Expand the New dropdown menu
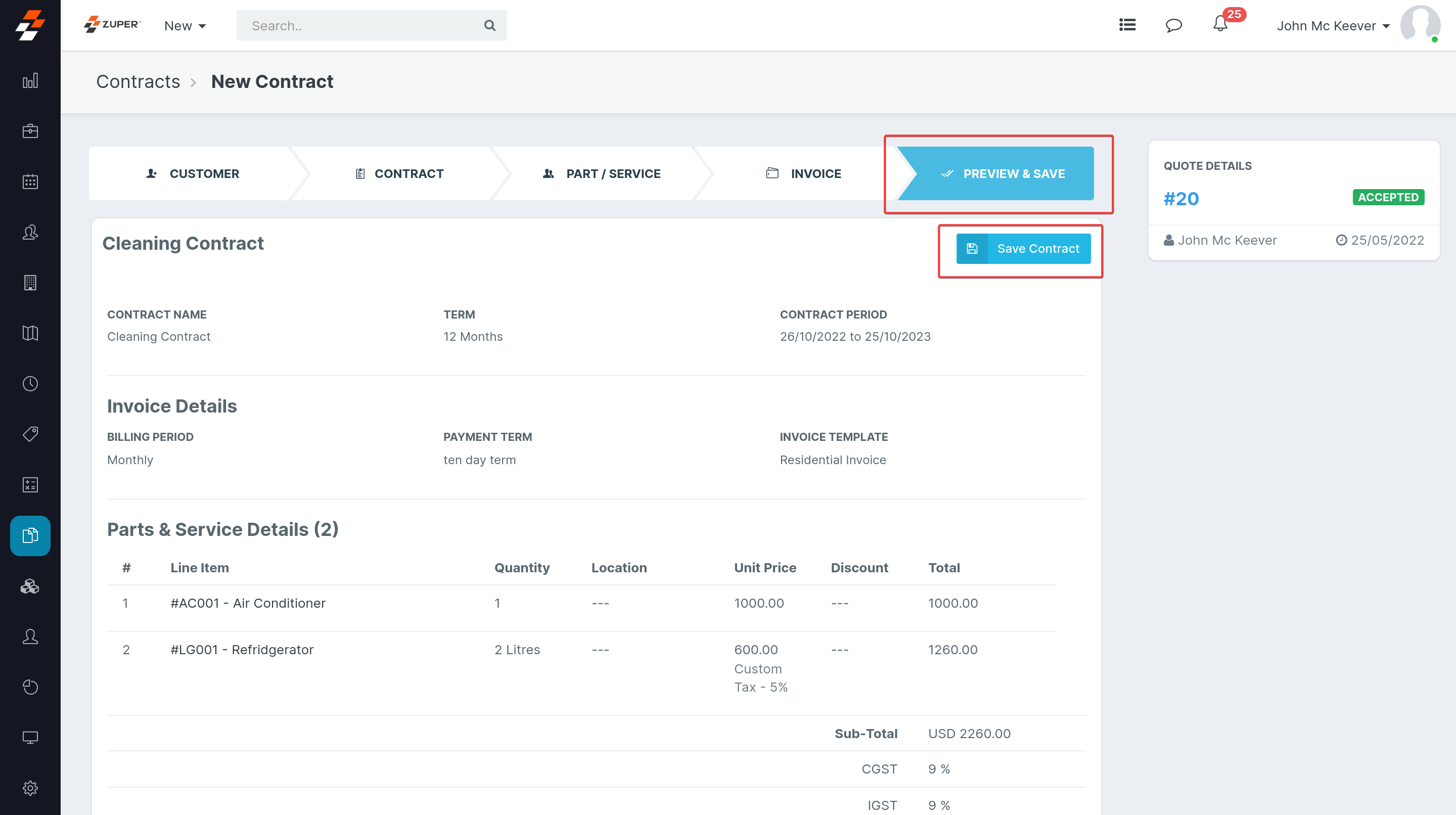The image size is (1456, 815). [185, 26]
